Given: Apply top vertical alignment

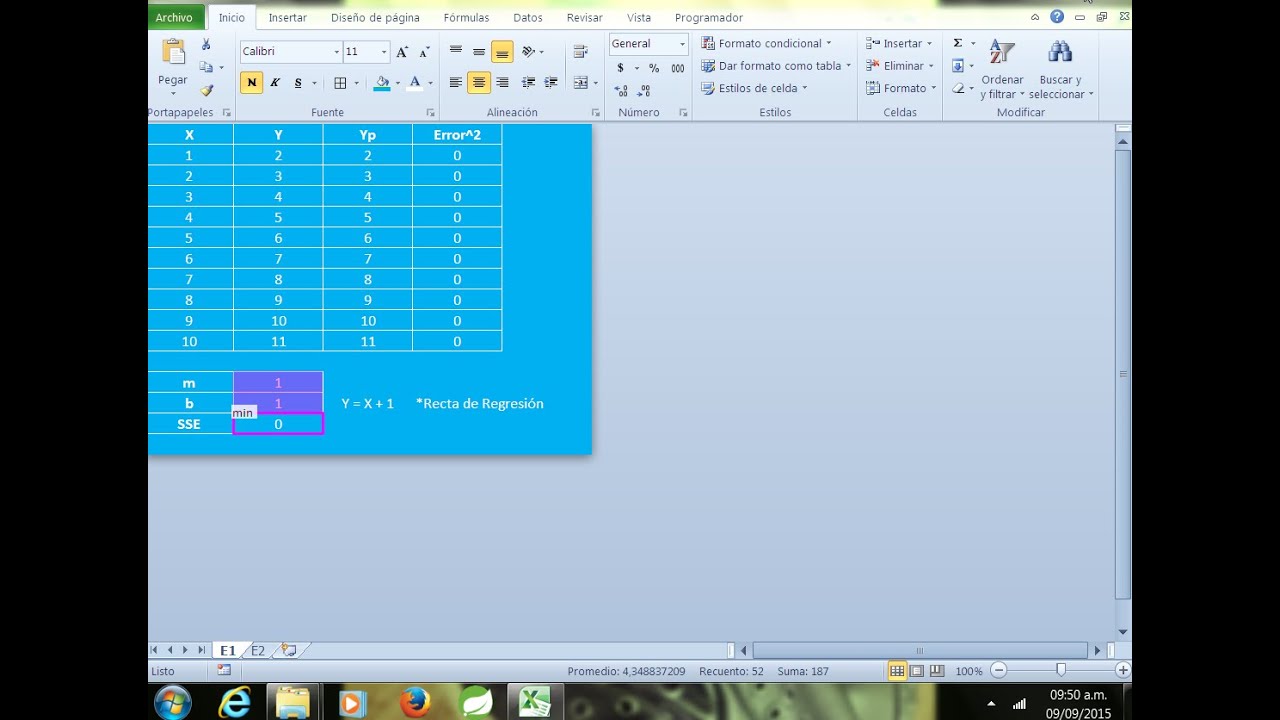Looking at the screenshot, I should click(456, 51).
